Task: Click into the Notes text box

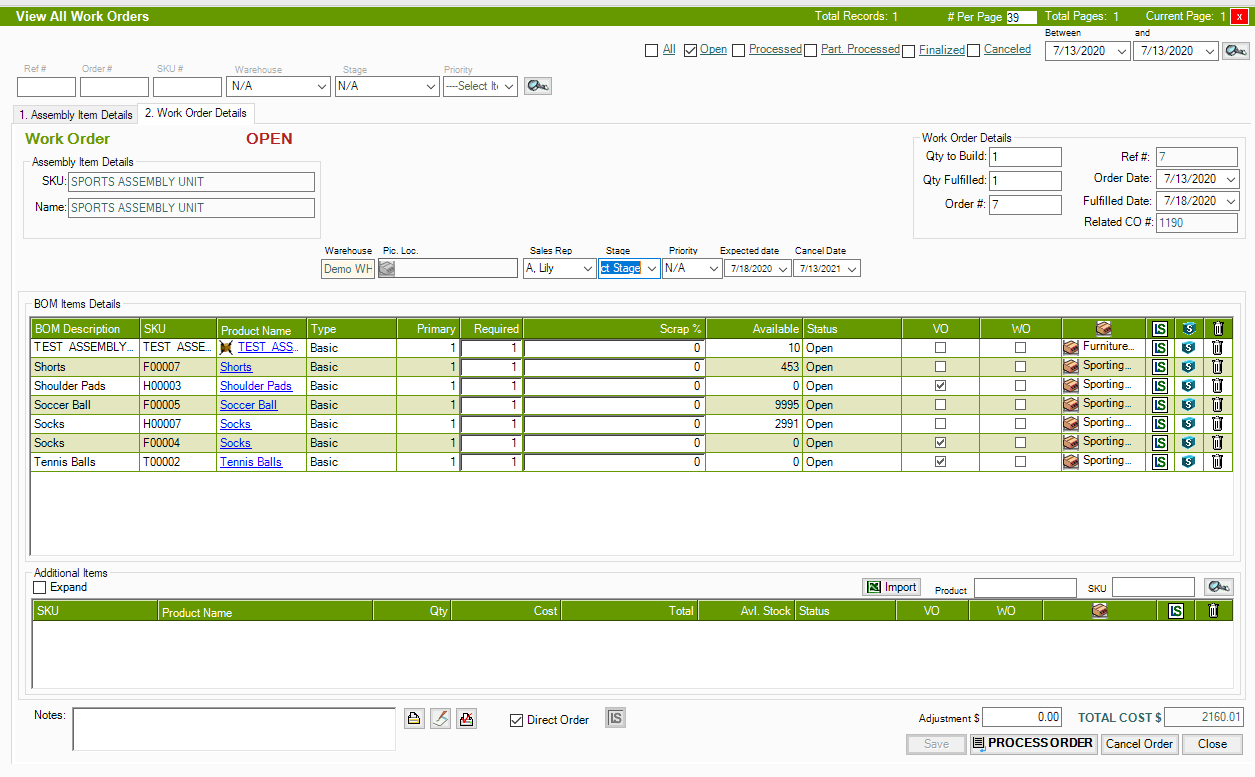Action: 234,729
